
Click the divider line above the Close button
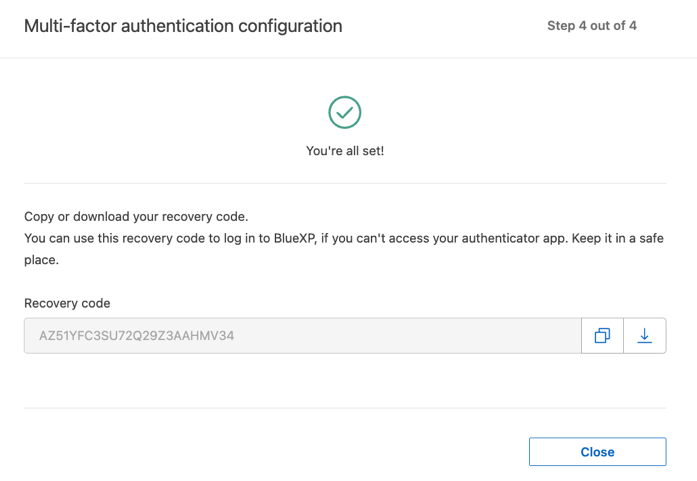tap(345, 408)
